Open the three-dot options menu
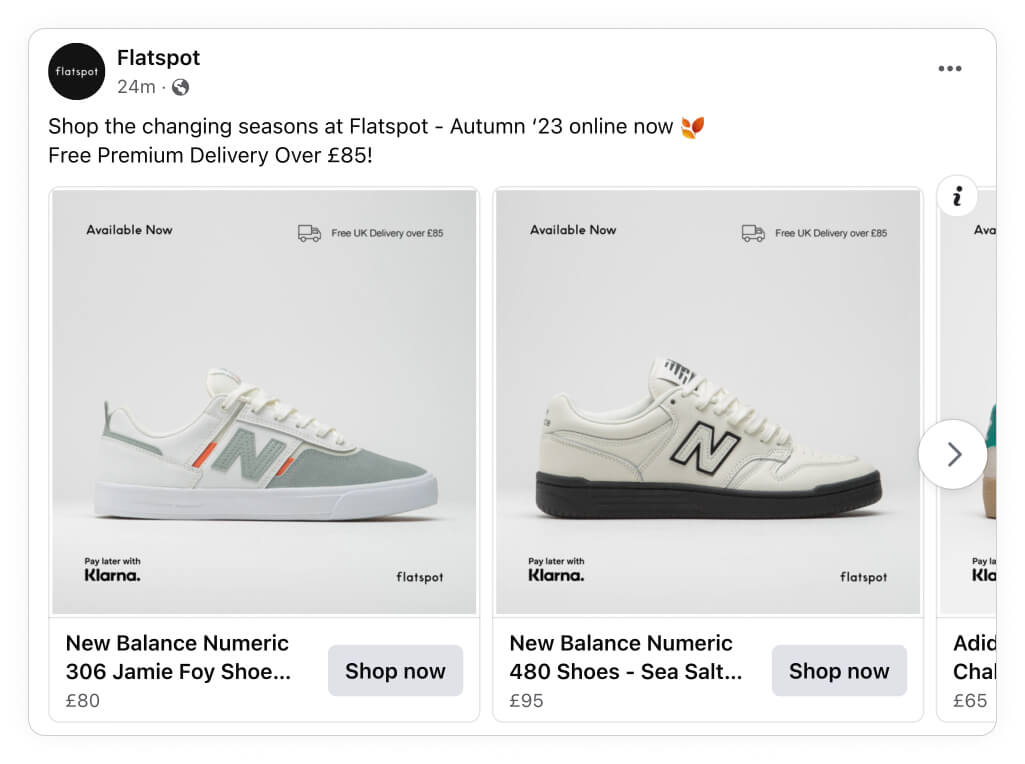This screenshot has width=1025, height=764. pos(949,68)
